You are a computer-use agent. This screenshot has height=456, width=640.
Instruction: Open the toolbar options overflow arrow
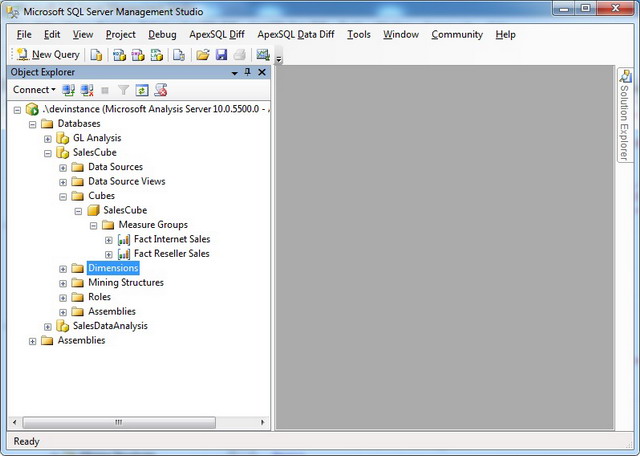click(x=279, y=60)
